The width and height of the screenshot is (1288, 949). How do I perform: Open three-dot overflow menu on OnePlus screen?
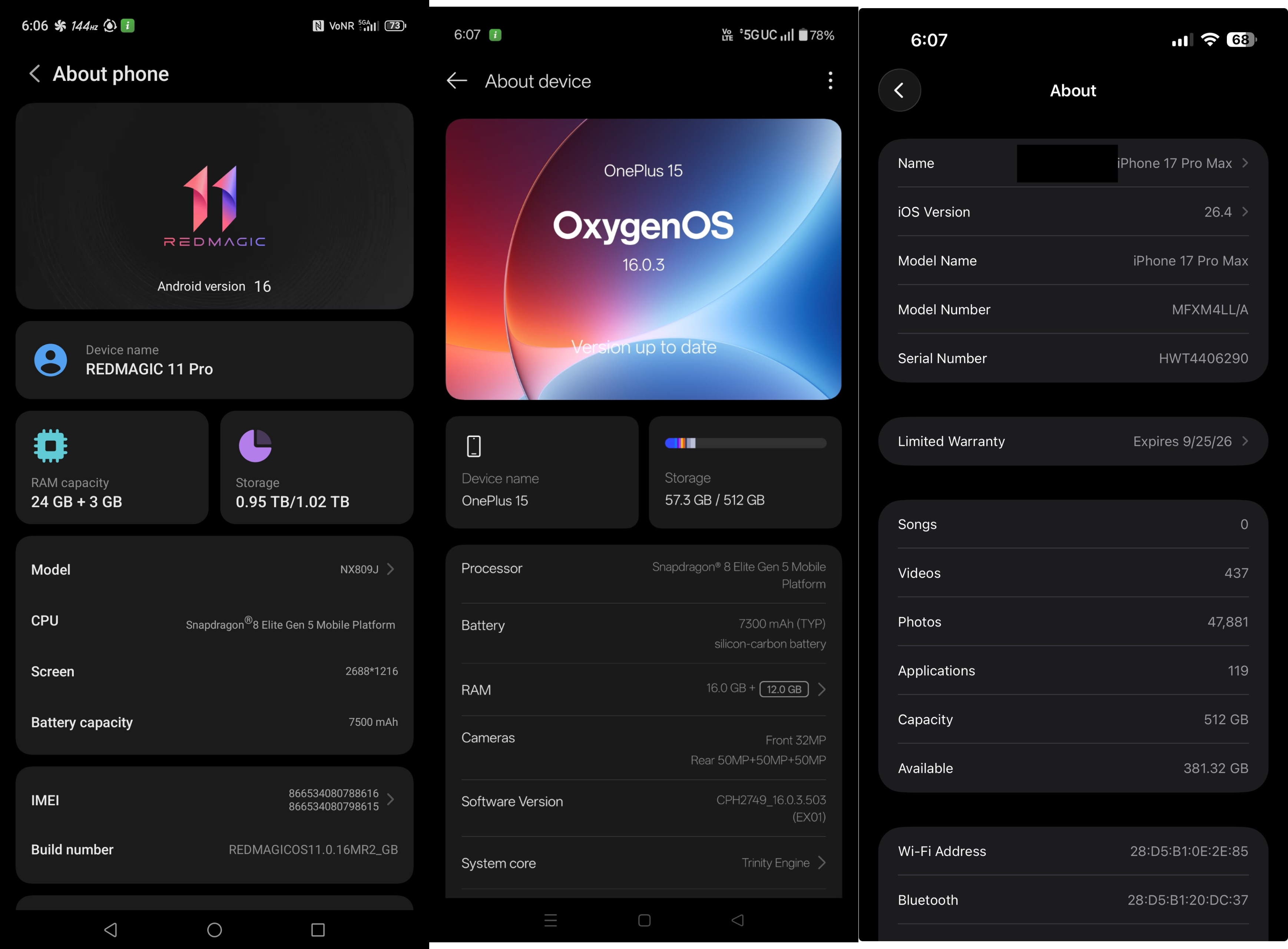click(830, 80)
